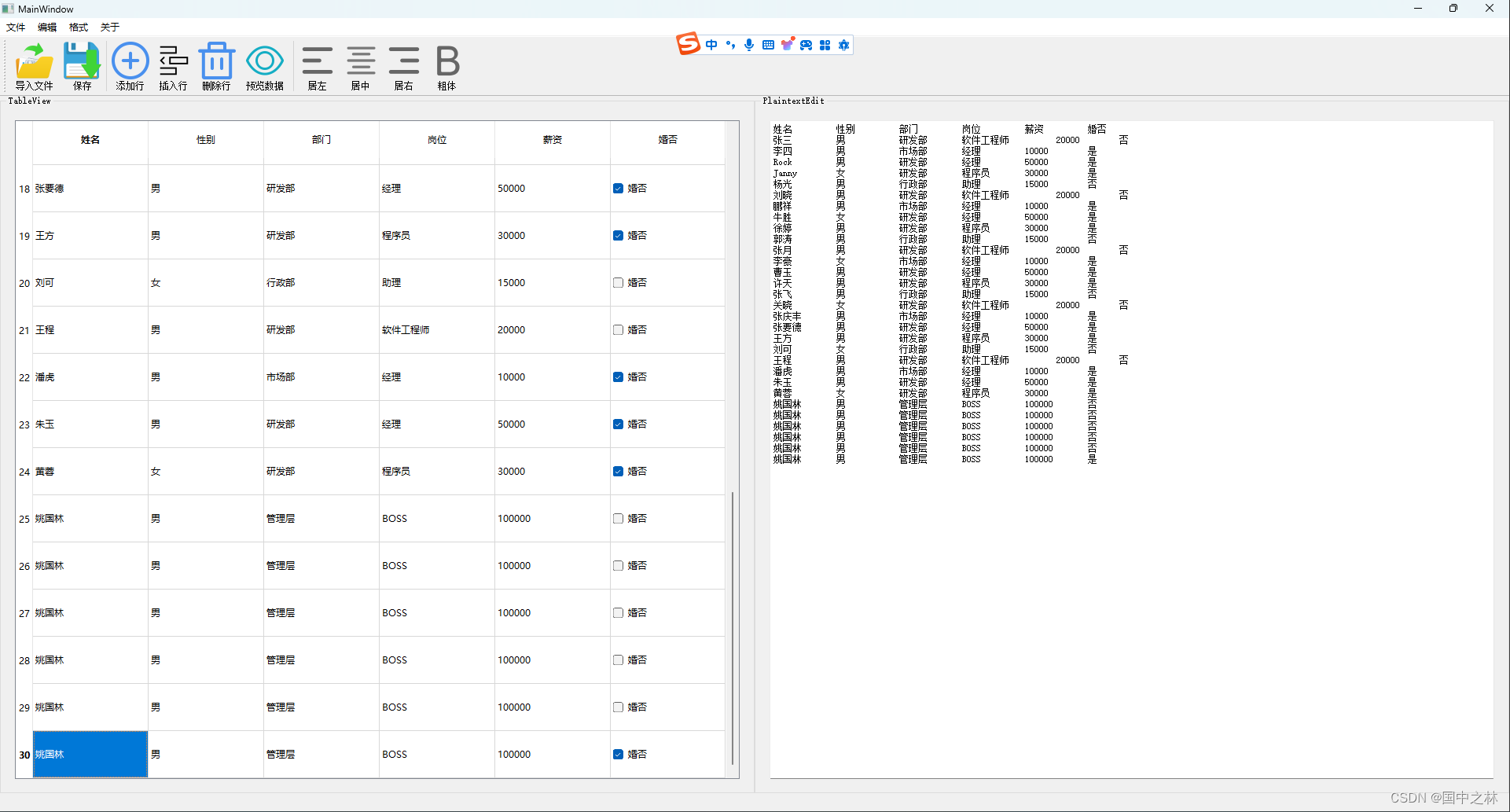Uncheck 婚否 for row 24 黄蓉
This screenshot has height=812, width=1510.
[618, 472]
